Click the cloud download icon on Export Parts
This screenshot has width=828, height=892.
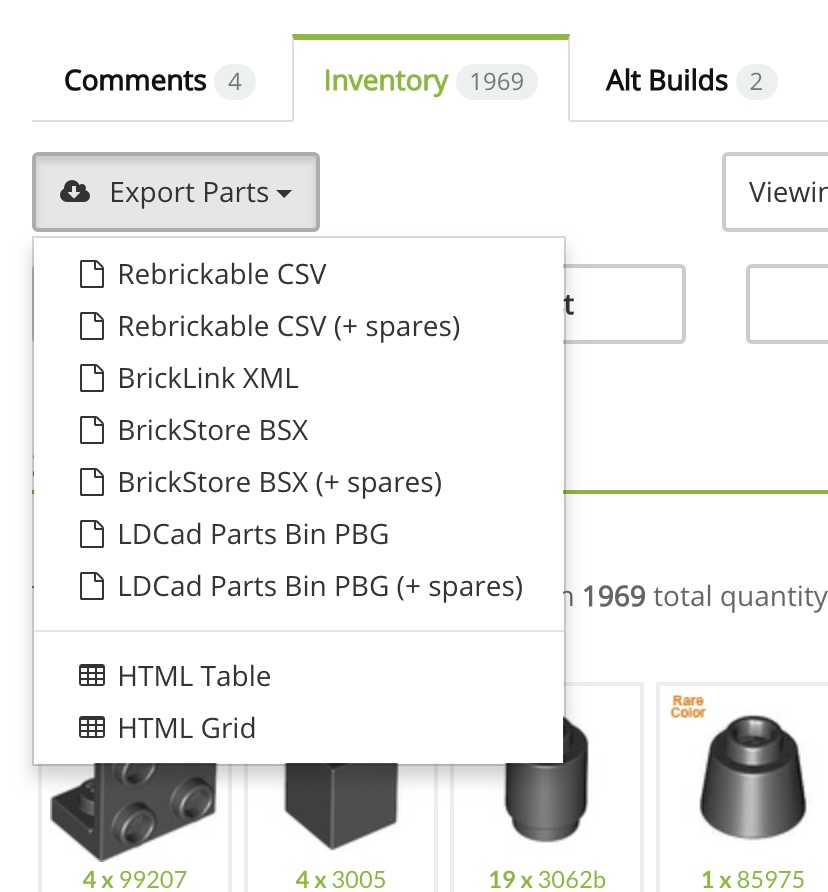(75, 192)
